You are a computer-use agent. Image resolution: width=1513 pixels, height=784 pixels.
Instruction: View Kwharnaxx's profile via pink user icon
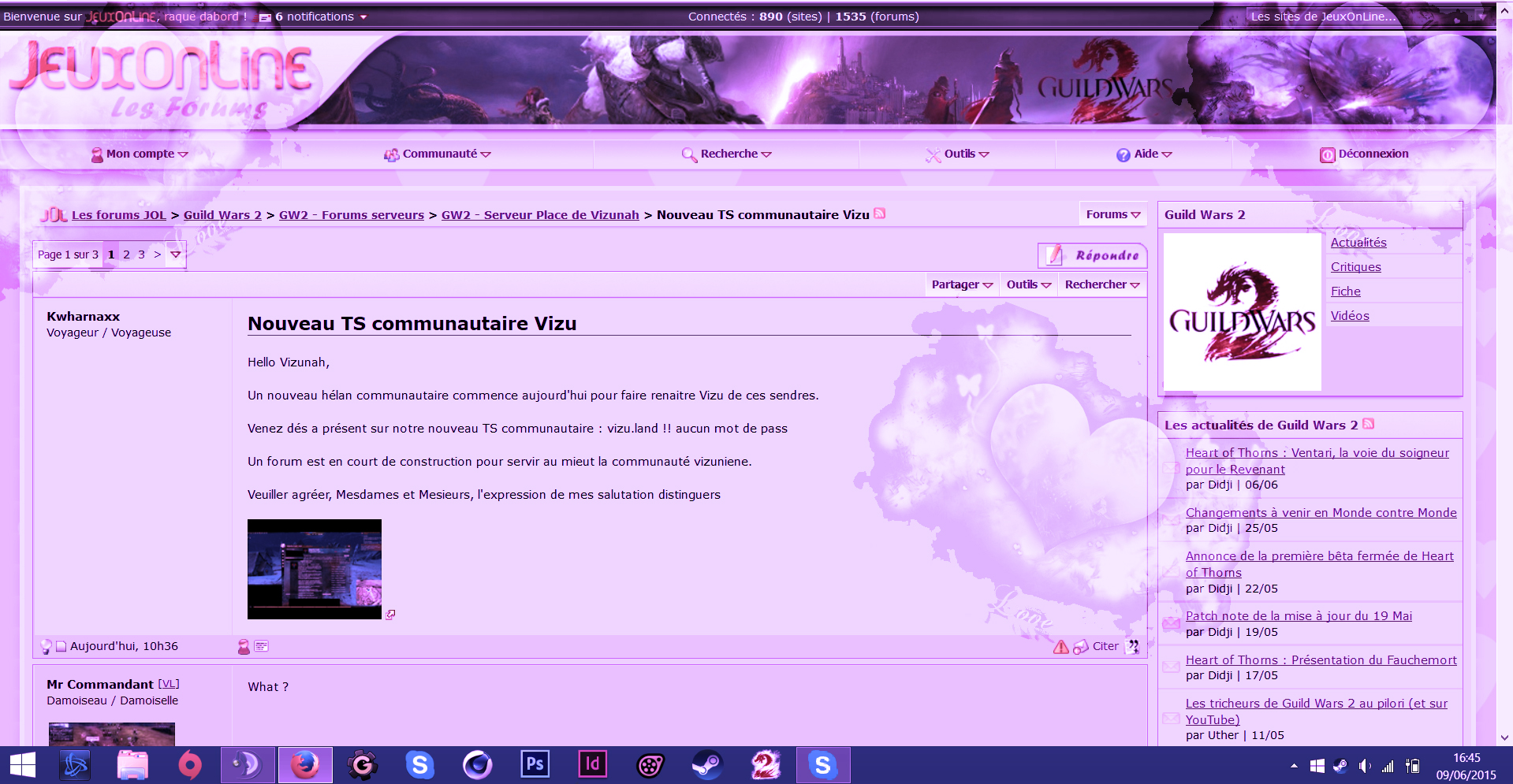(x=244, y=647)
